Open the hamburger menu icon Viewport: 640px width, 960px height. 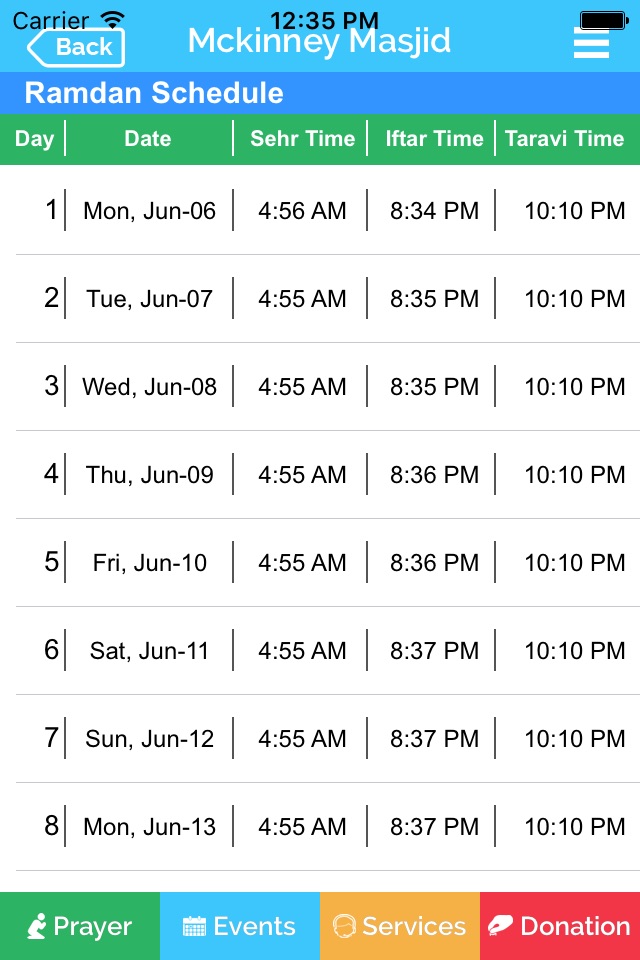pos(591,43)
